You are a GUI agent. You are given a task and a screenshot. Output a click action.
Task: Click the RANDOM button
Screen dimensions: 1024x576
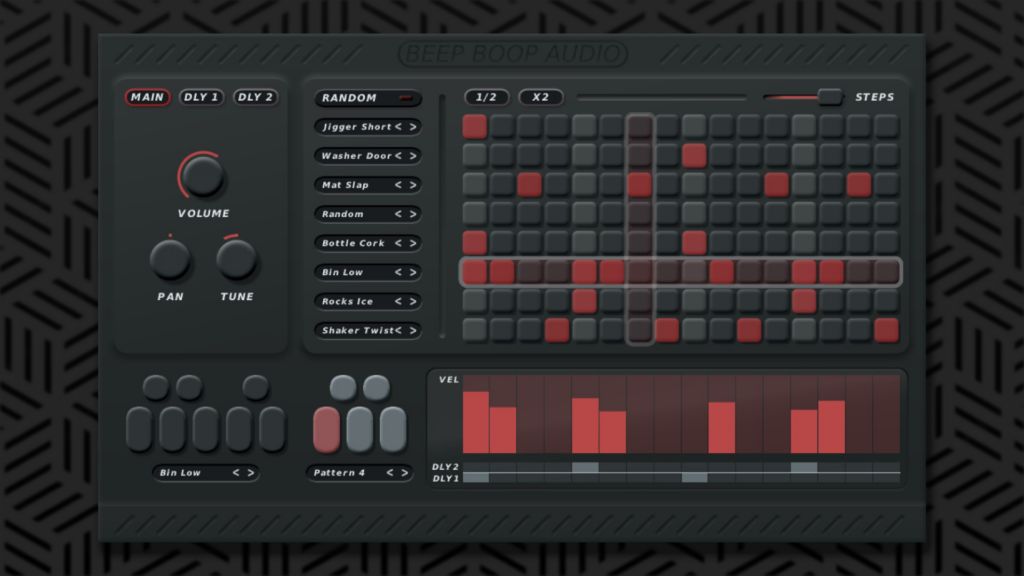(x=368, y=98)
